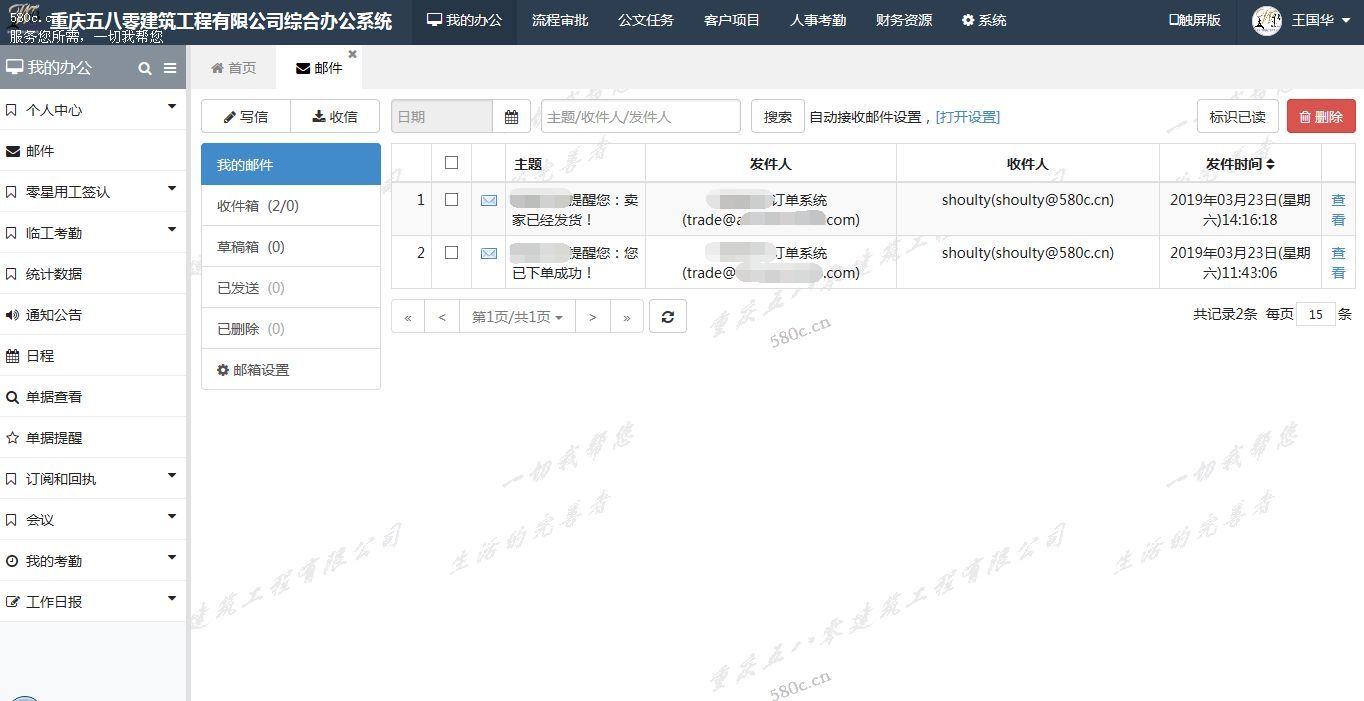Expand the 个人中心 sidebar section

[93, 110]
